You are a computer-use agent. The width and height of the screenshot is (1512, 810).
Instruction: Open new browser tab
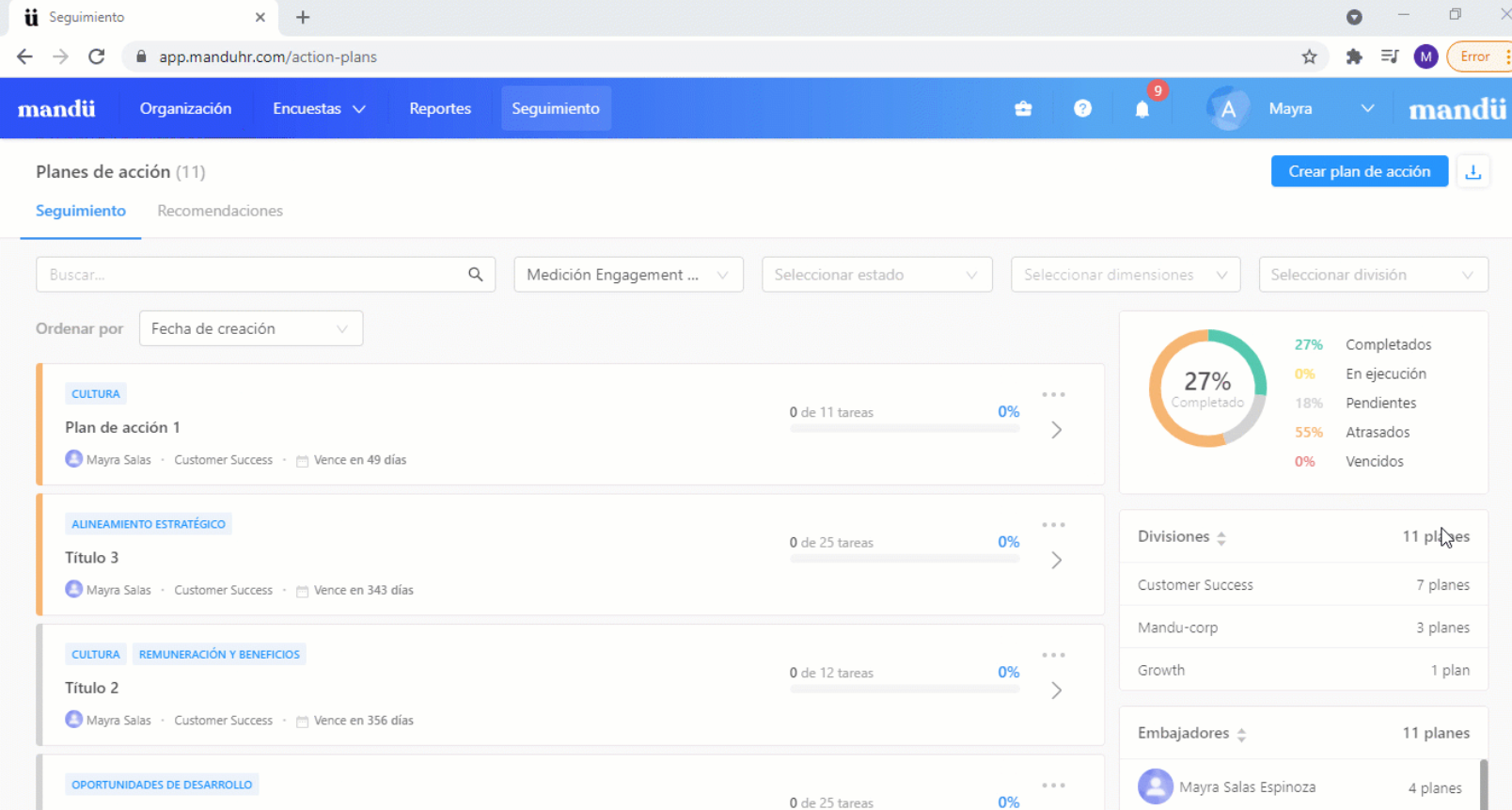point(303,17)
